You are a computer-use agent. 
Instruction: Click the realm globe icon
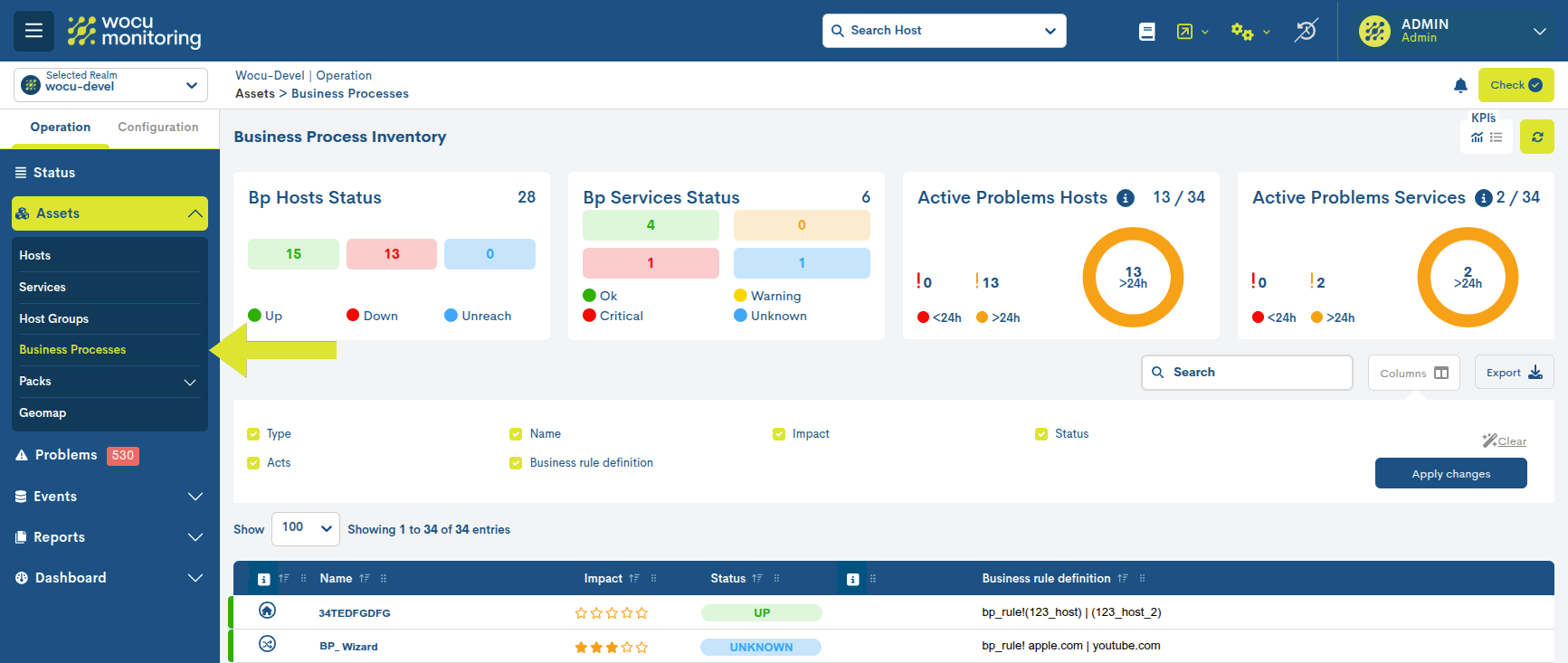[x=31, y=85]
